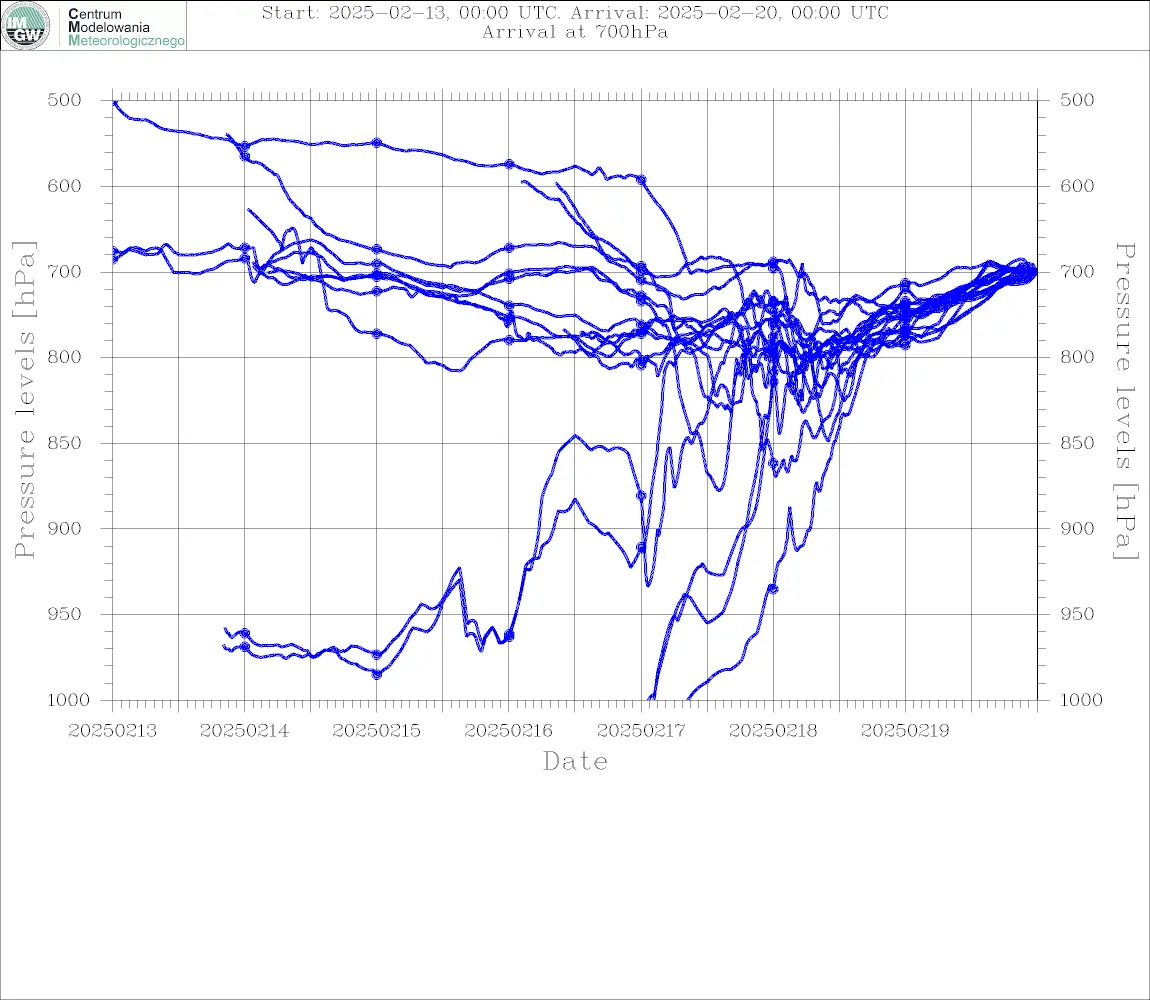Image resolution: width=1150 pixels, height=1000 pixels.
Task: Click the trajectory start point at 500 hPa
Action: (x=115, y=103)
